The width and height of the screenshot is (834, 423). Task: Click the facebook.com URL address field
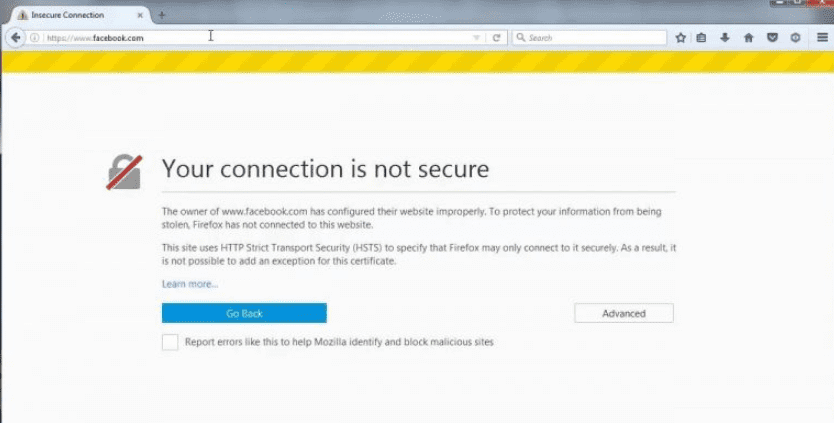pyautogui.click(x=258, y=38)
